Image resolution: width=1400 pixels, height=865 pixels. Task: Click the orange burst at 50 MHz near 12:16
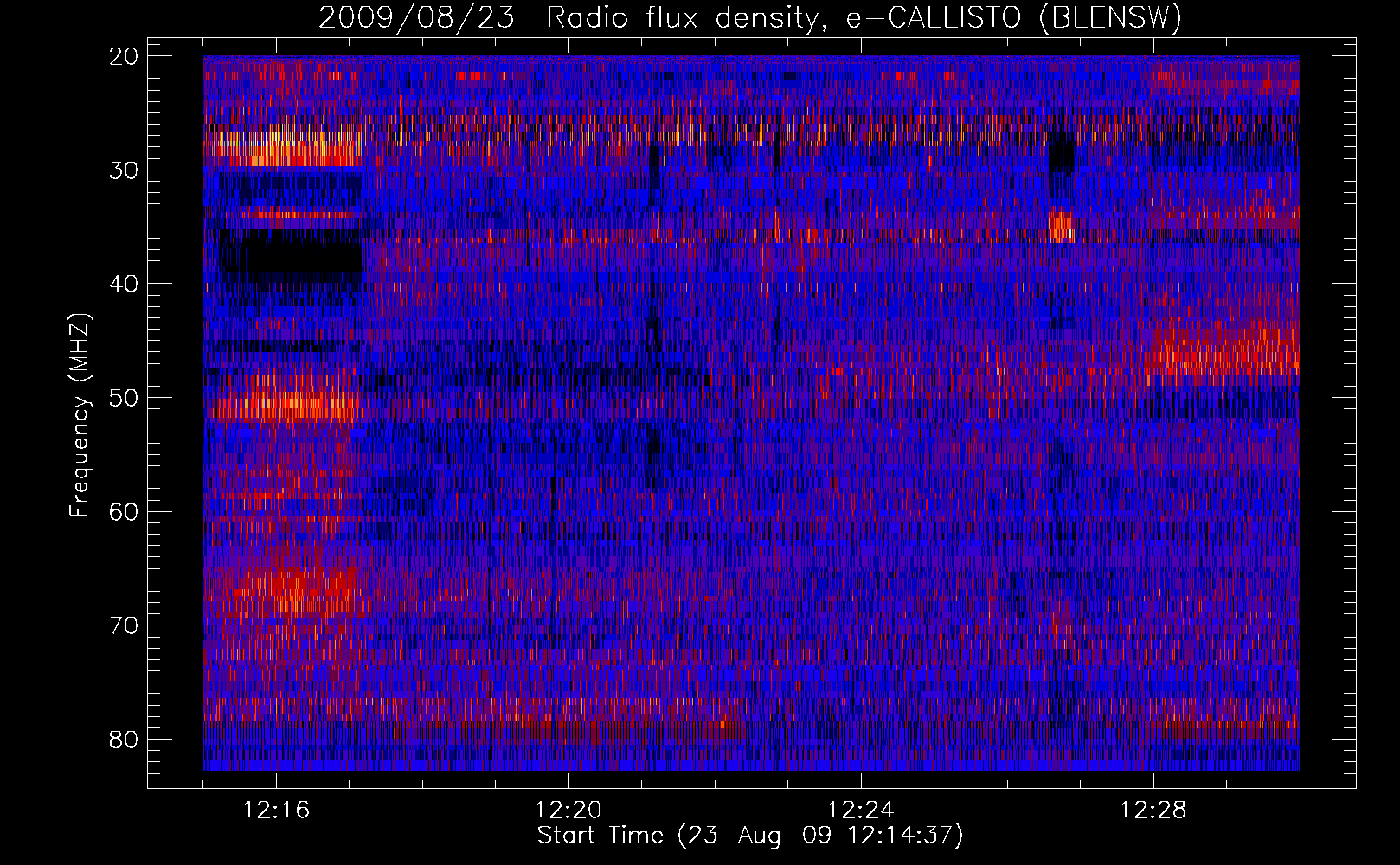[286, 405]
